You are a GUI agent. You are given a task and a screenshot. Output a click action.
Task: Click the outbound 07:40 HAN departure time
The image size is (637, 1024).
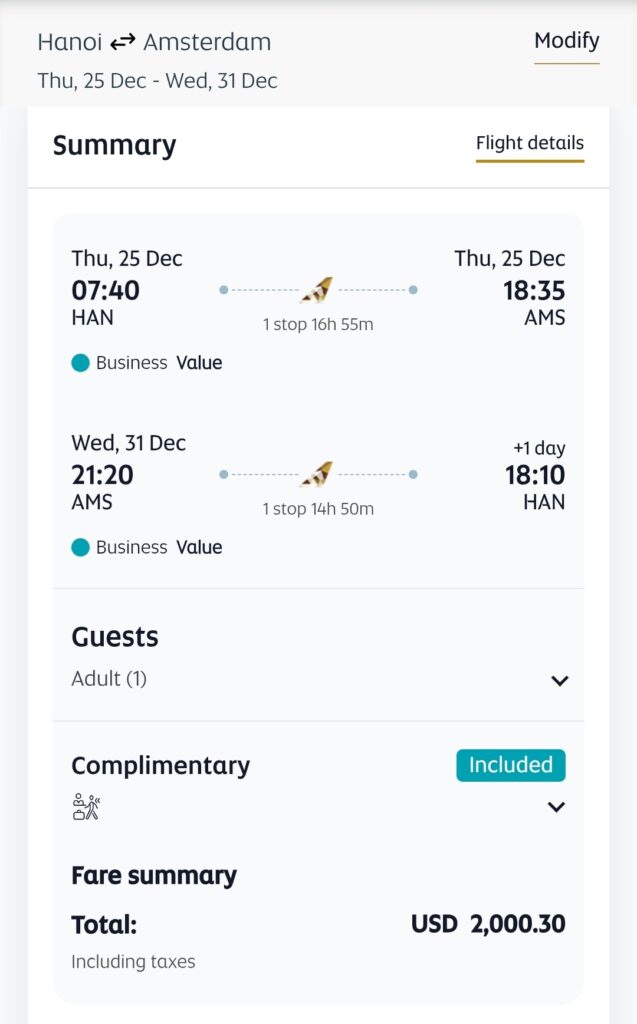click(105, 291)
